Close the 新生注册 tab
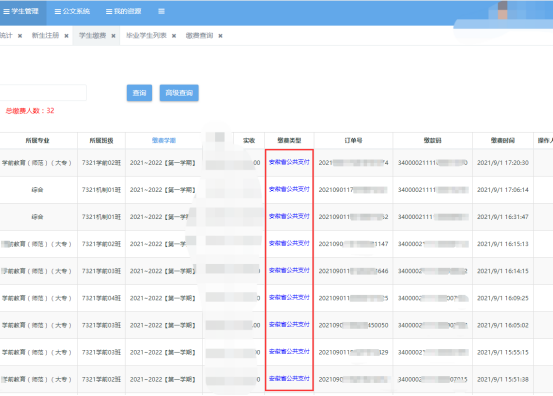This screenshot has width=553, height=396. tap(66, 36)
